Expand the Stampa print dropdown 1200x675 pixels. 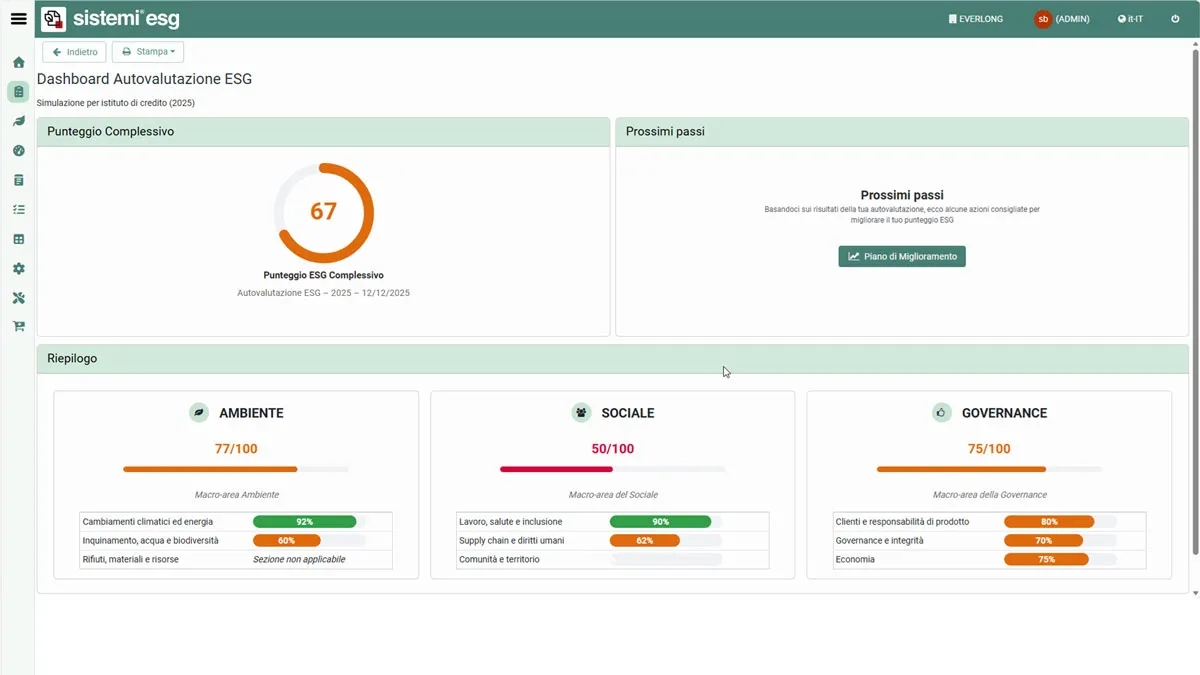(148, 52)
